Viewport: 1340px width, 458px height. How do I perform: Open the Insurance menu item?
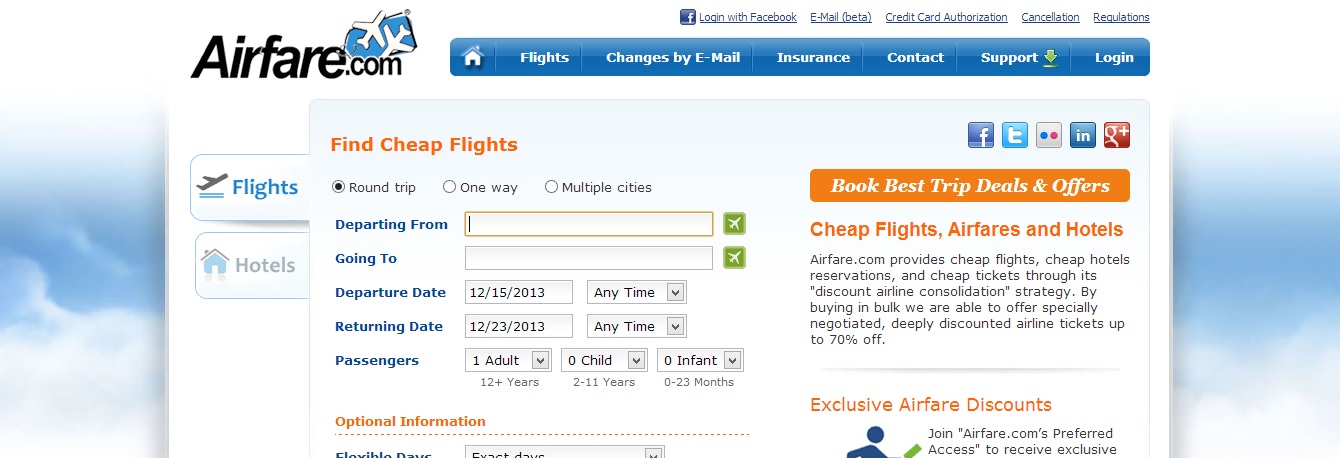[813, 58]
